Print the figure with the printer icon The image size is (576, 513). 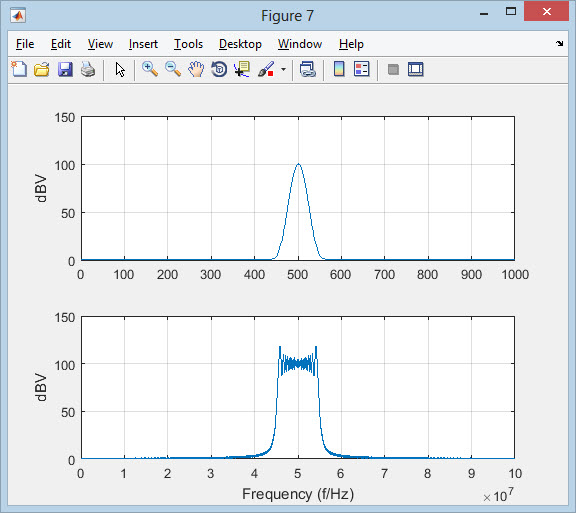coord(88,69)
